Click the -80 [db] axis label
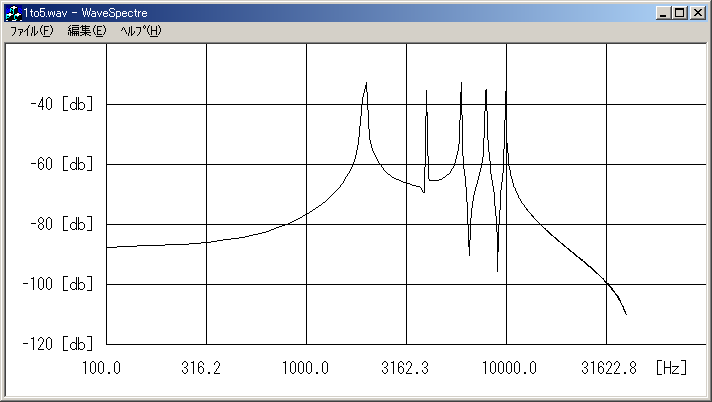This screenshot has height=402, width=712. pyautogui.click(x=61, y=224)
